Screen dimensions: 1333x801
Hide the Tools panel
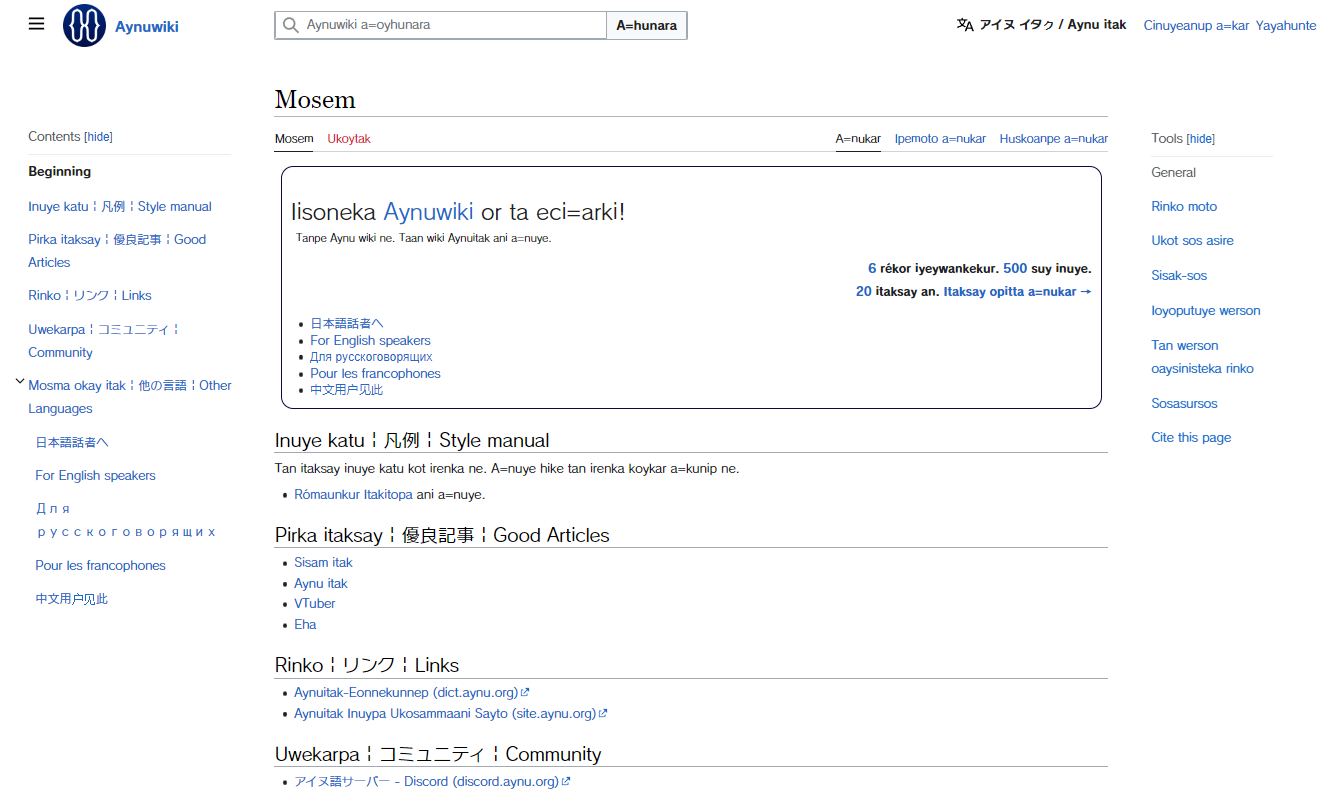point(1200,139)
